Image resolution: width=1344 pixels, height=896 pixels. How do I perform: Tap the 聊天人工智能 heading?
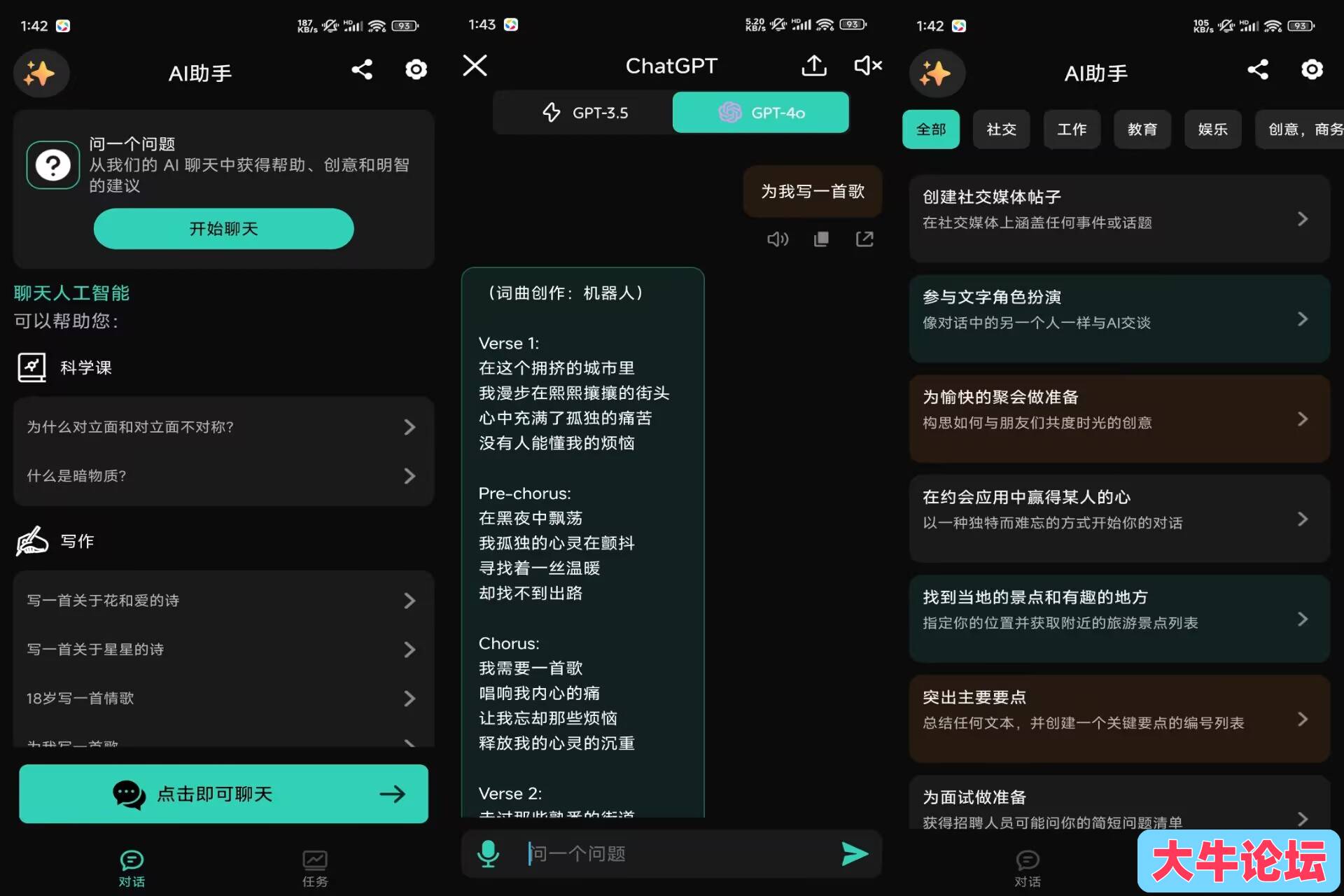(x=71, y=293)
